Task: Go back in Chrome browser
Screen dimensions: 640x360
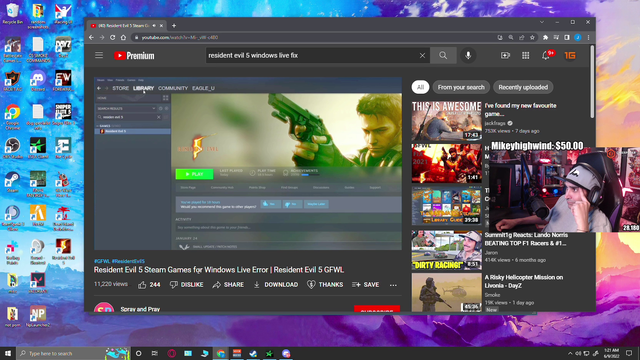Action: (91, 38)
